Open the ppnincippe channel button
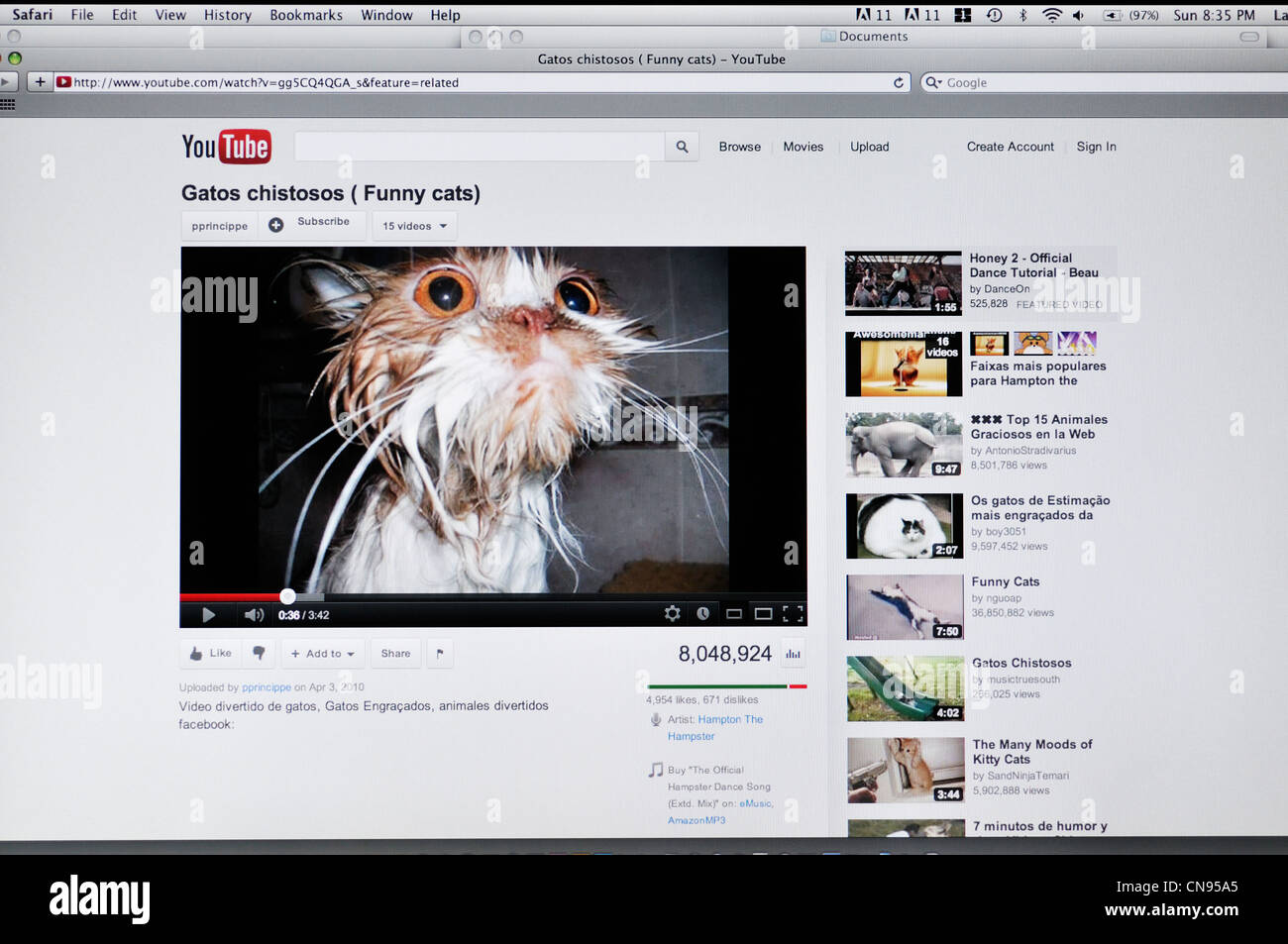 point(220,226)
